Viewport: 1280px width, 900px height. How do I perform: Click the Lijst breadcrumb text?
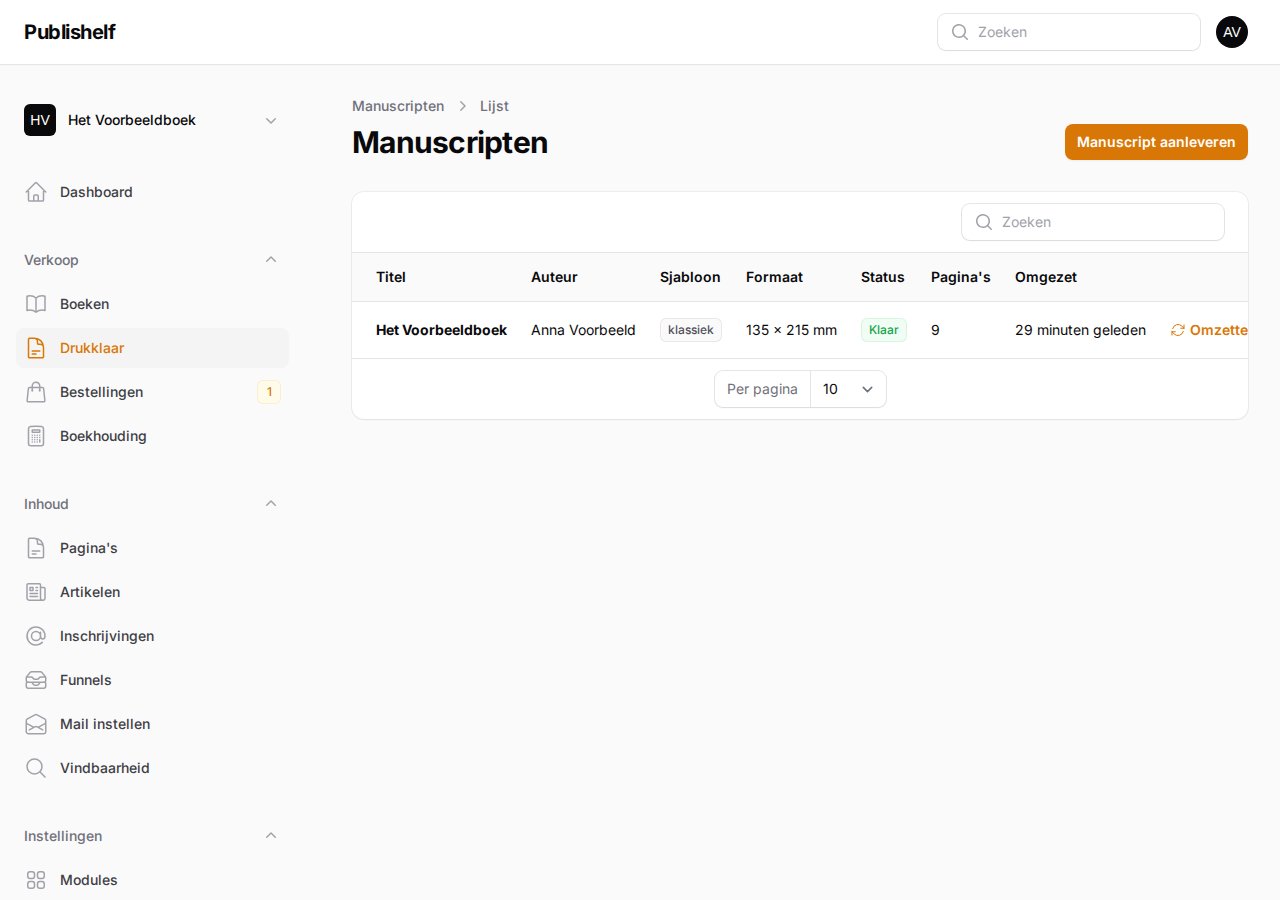[x=494, y=106]
